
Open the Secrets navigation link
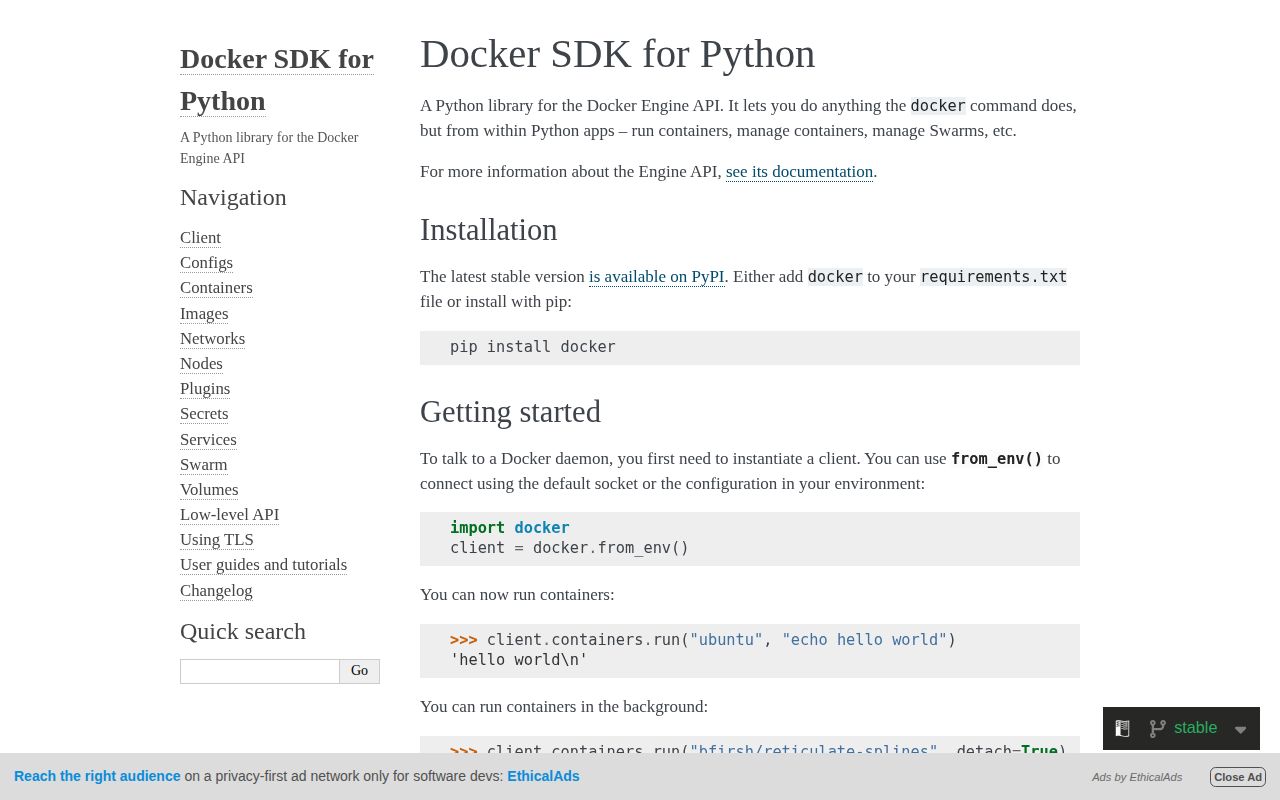pos(204,413)
